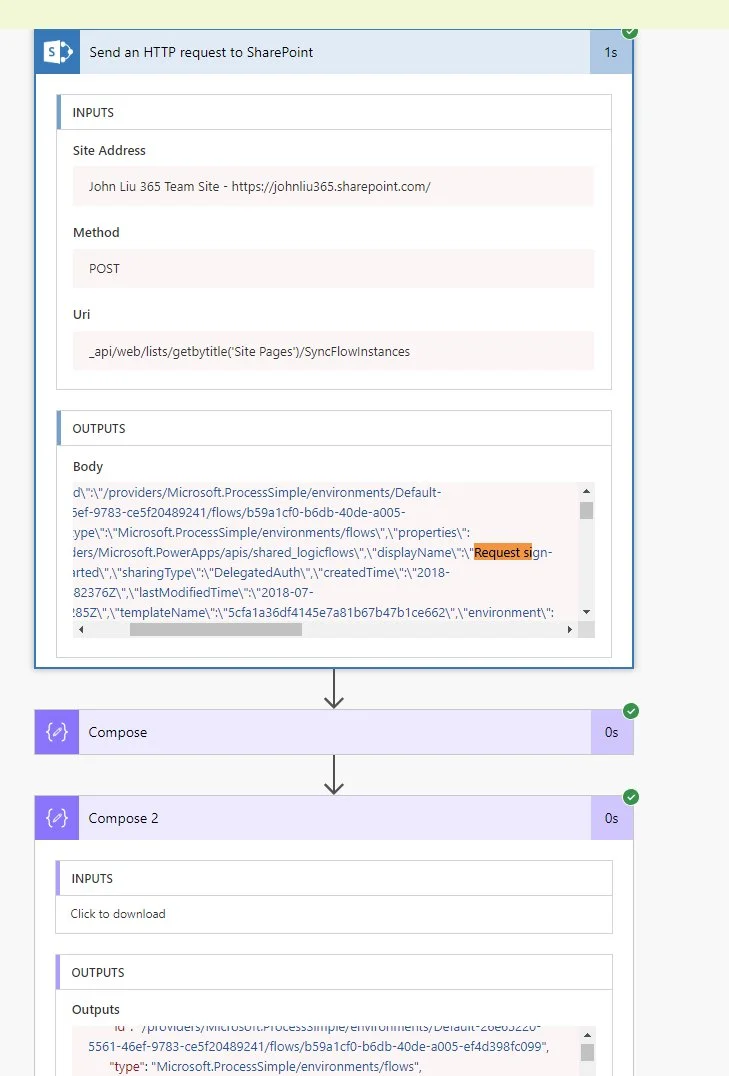Click the Uri field with SyncFlowInstances
The image size is (729, 1076).
pyautogui.click(x=333, y=351)
